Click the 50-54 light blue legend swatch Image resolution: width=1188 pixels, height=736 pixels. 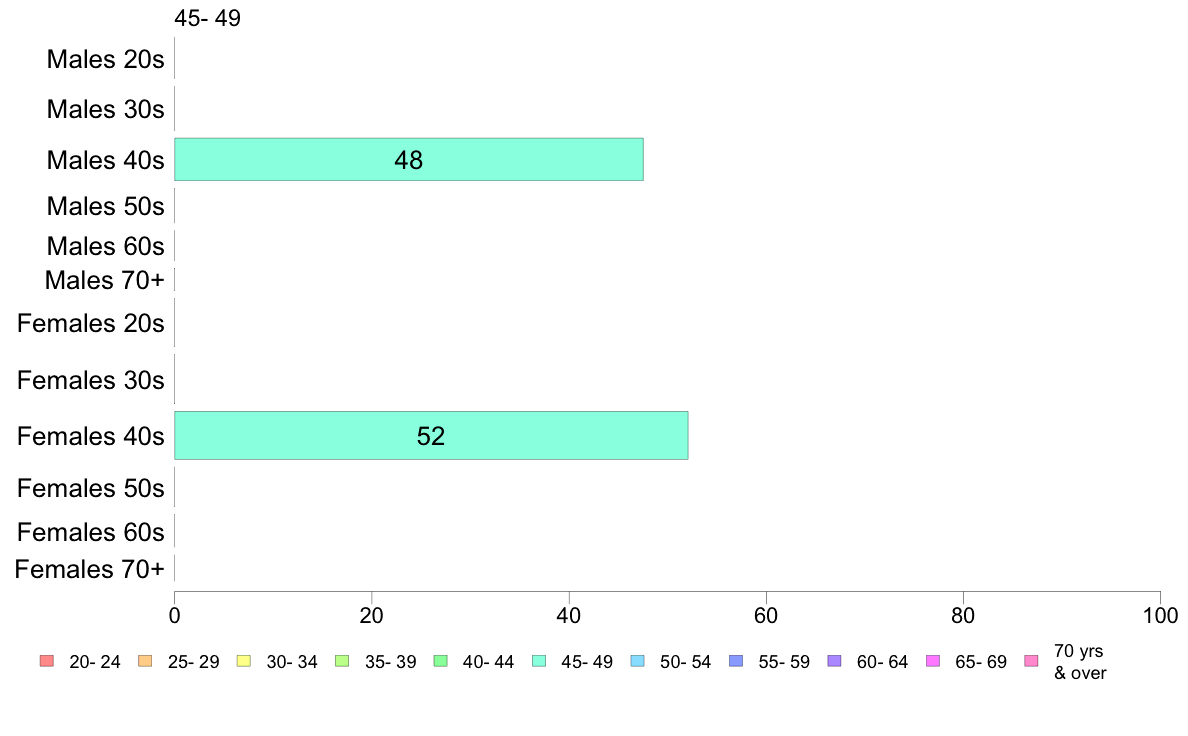pyautogui.click(x=637, y=661)
